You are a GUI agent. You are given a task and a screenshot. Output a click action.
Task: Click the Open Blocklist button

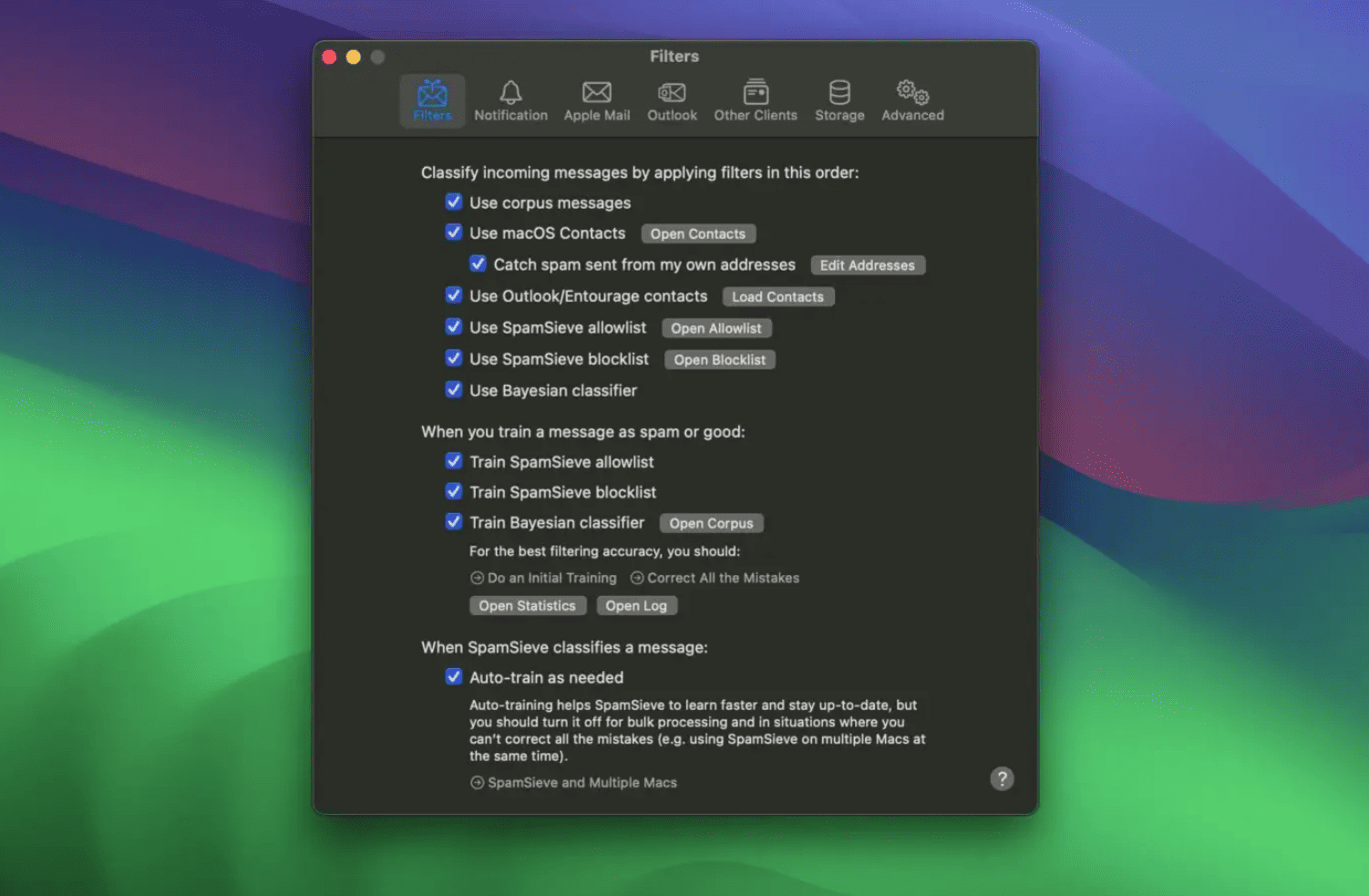720,360
